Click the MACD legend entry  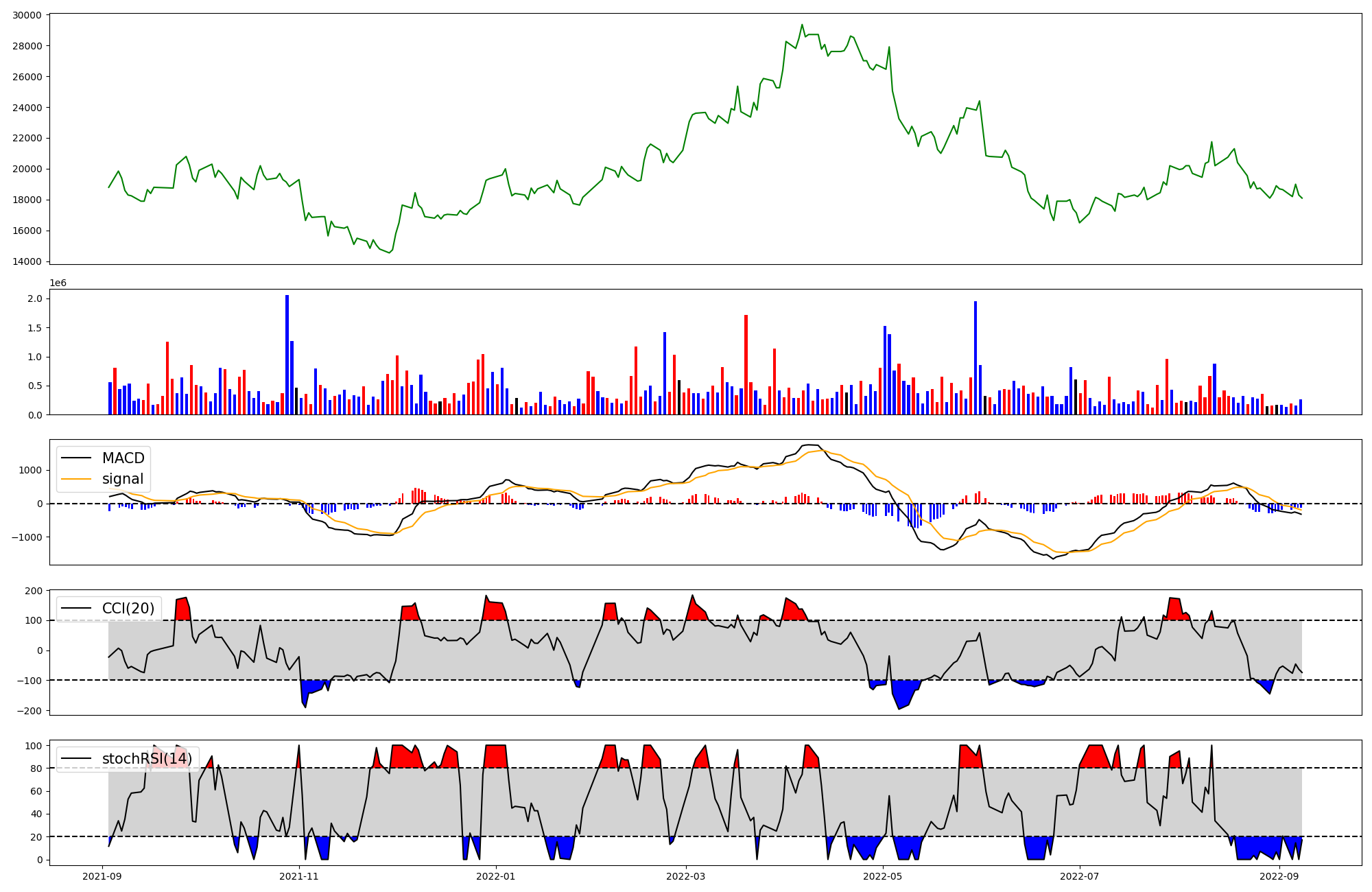(x=123, y=458)
